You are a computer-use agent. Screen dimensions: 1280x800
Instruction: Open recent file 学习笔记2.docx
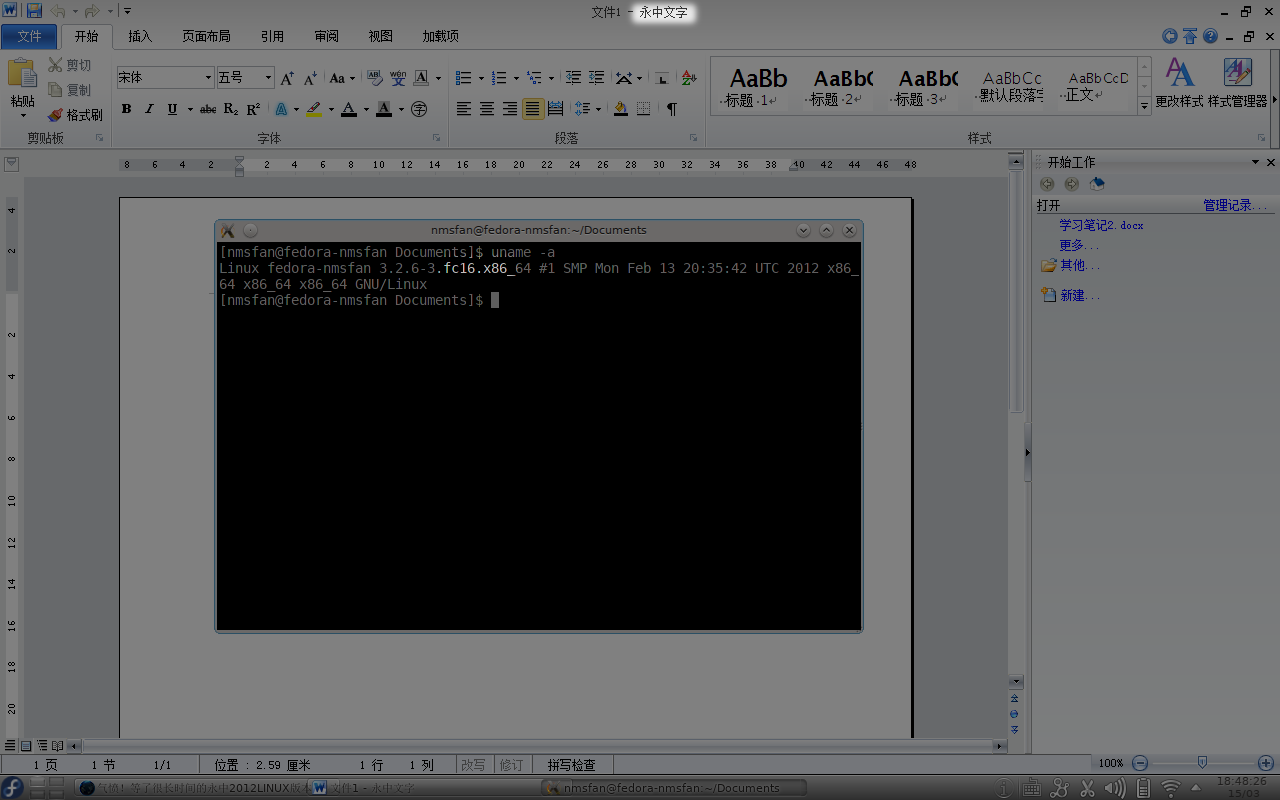tap(1101, 226)
